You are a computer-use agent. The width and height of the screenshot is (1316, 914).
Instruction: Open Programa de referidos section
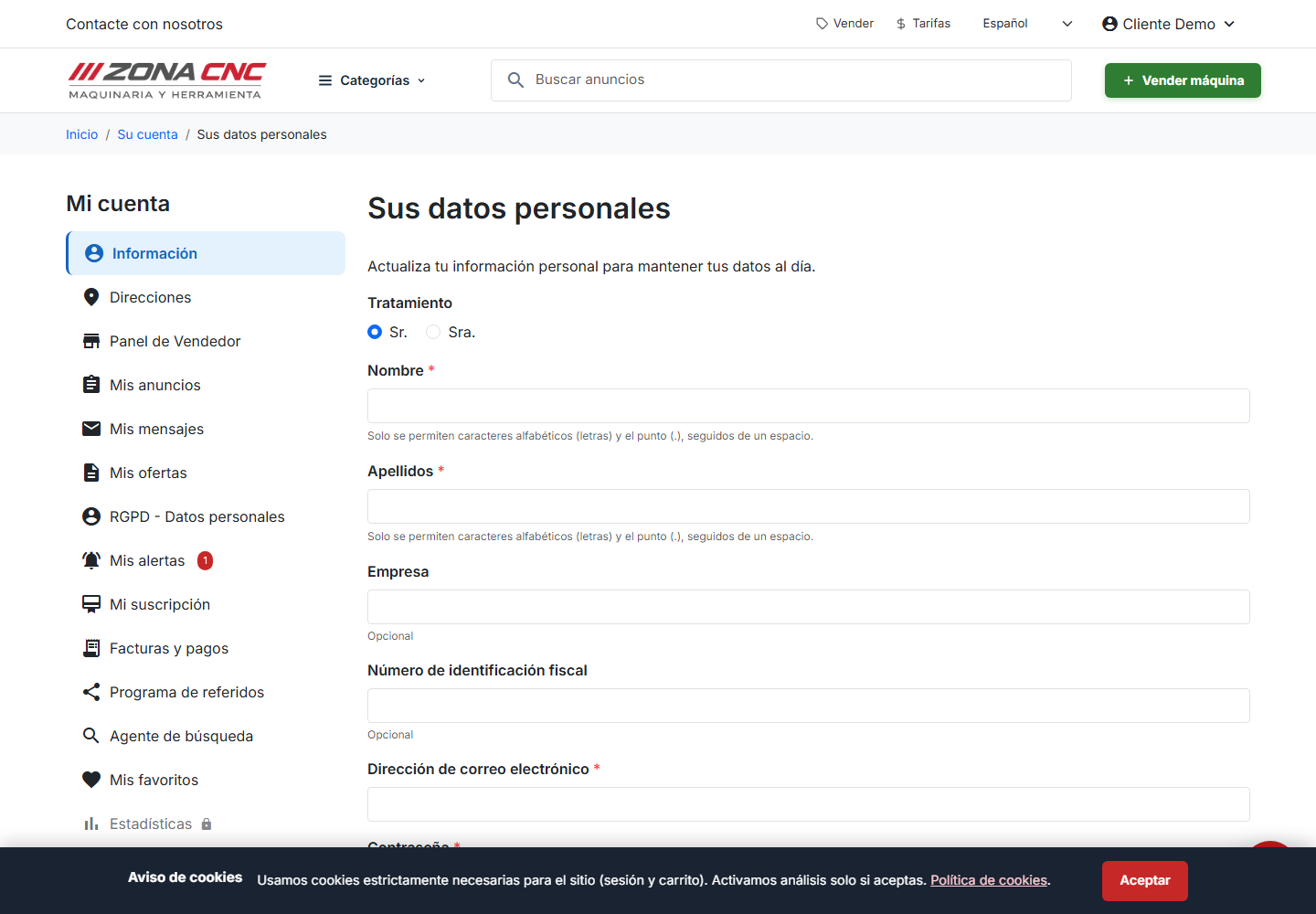[x=206, y=692]
